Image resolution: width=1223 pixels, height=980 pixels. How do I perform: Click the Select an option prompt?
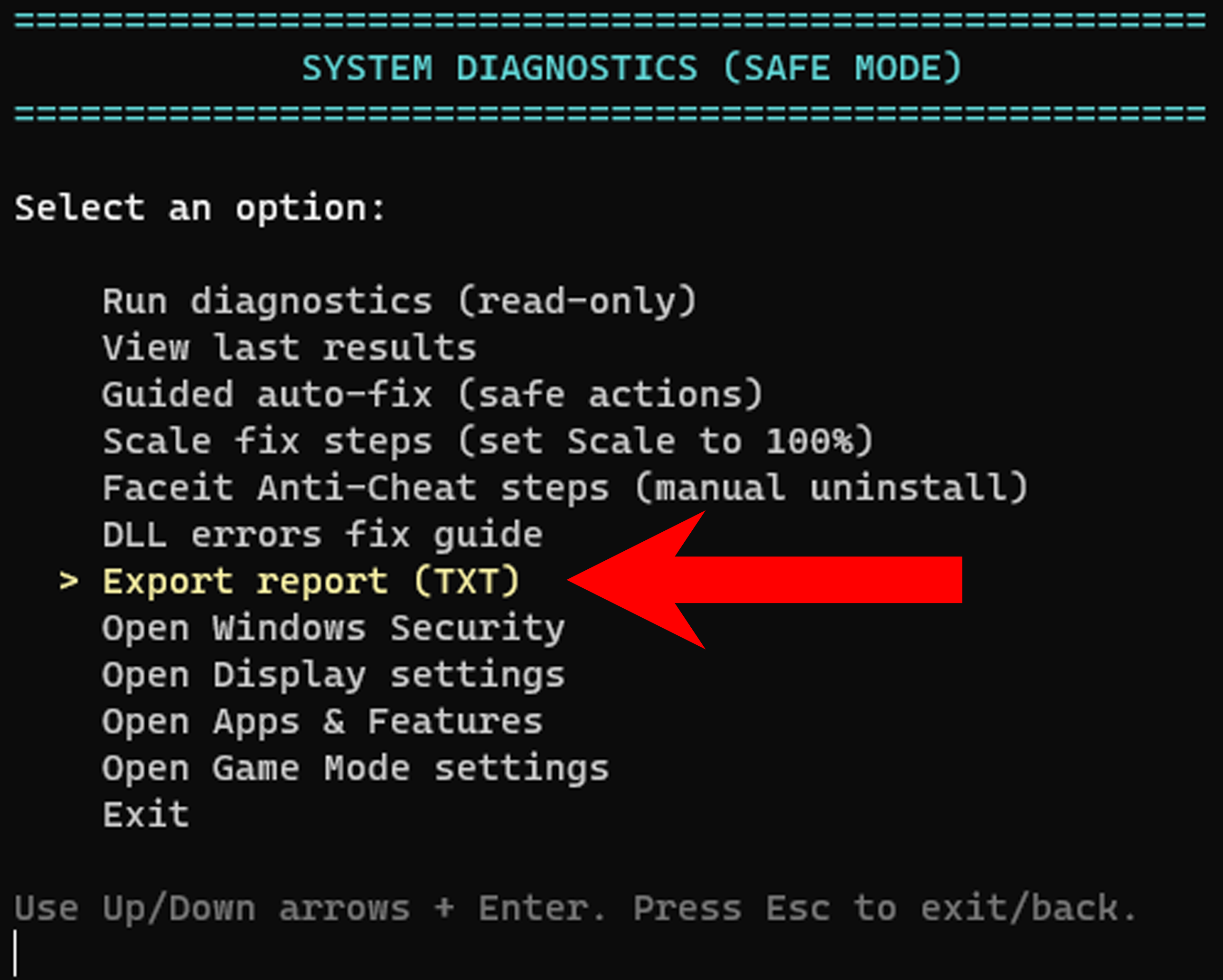200,207
